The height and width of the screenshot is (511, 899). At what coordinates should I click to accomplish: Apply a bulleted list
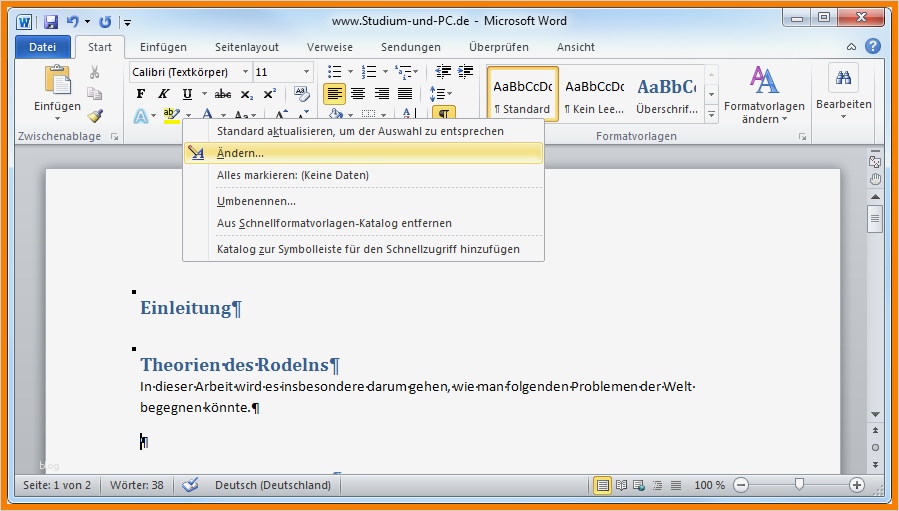334,72
